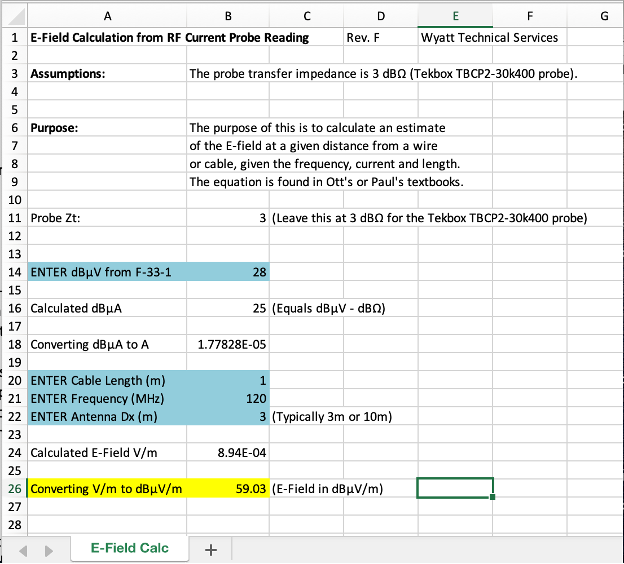Click the Ott's or Paul's textbooks text
Image resolution: width=624 pixels, height=564 pixels.
click(326, 182)
